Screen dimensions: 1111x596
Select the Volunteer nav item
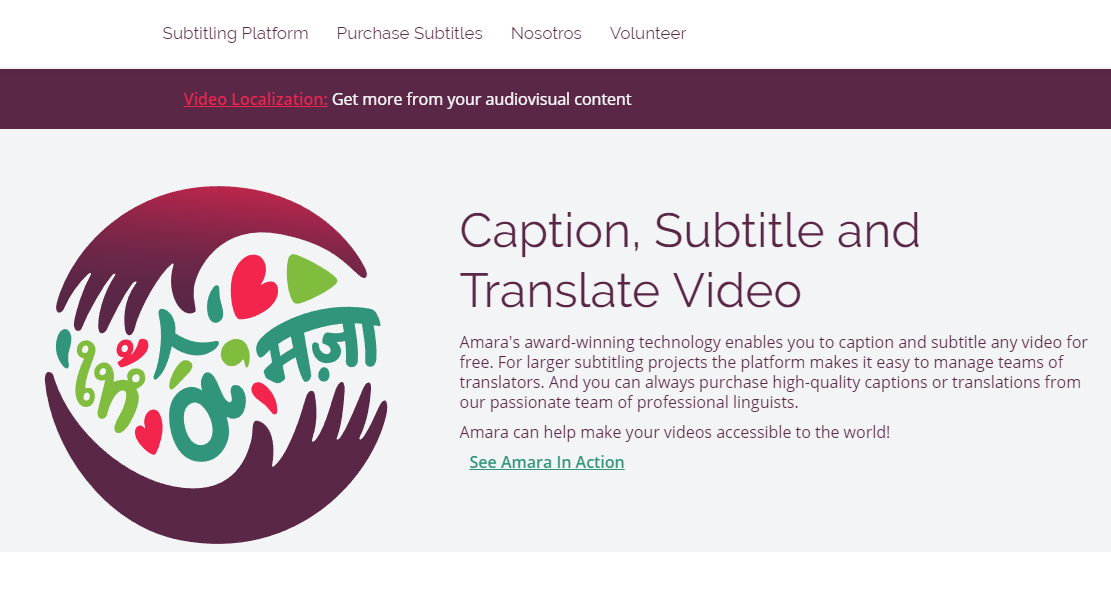point(648,33)
